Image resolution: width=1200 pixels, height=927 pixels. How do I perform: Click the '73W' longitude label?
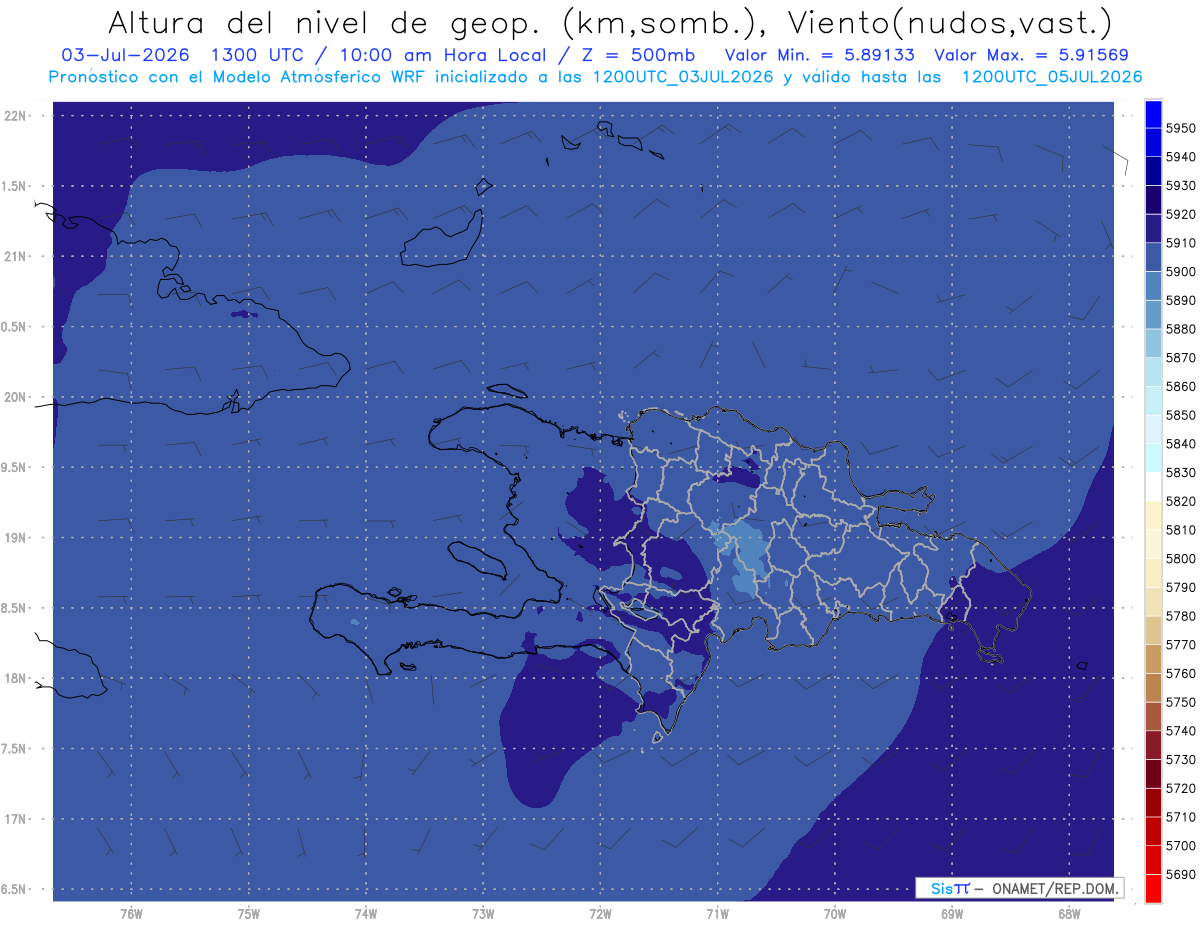[x=483, y=913]
